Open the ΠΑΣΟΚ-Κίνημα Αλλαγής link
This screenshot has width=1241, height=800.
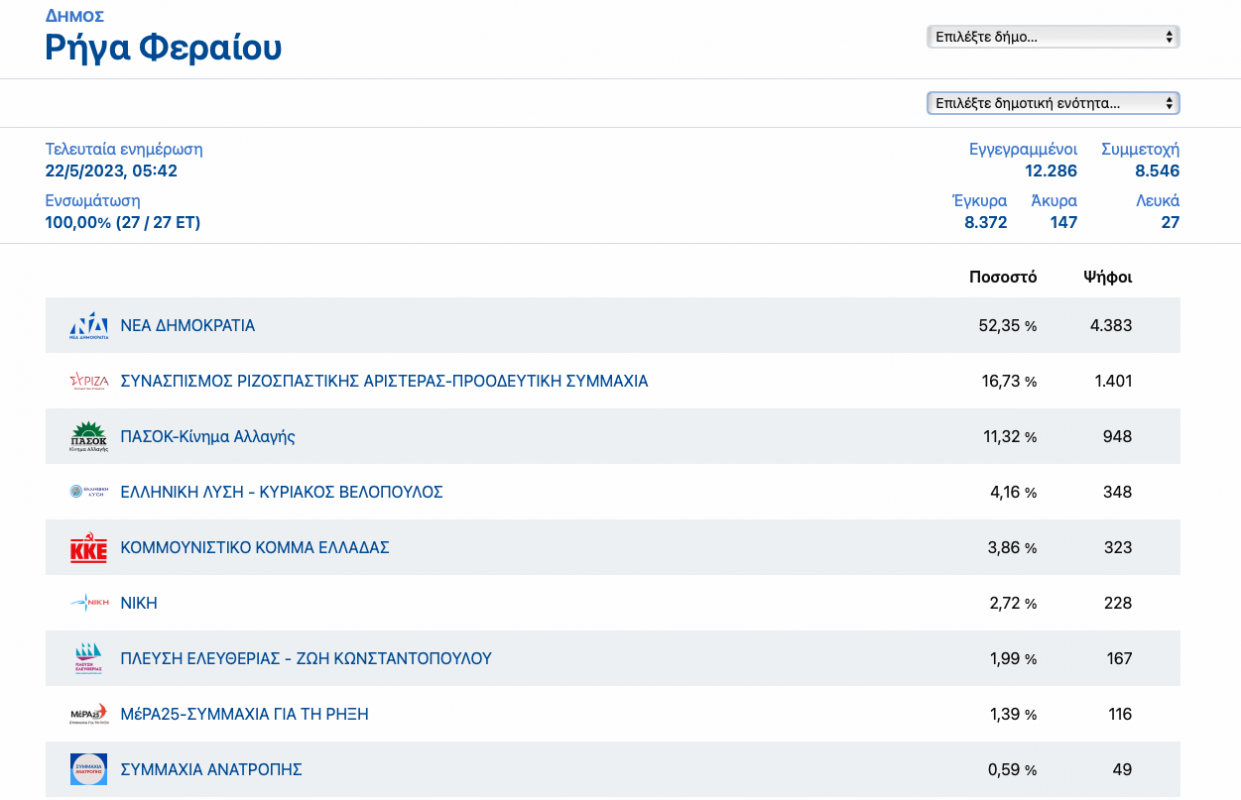(208, 437)
